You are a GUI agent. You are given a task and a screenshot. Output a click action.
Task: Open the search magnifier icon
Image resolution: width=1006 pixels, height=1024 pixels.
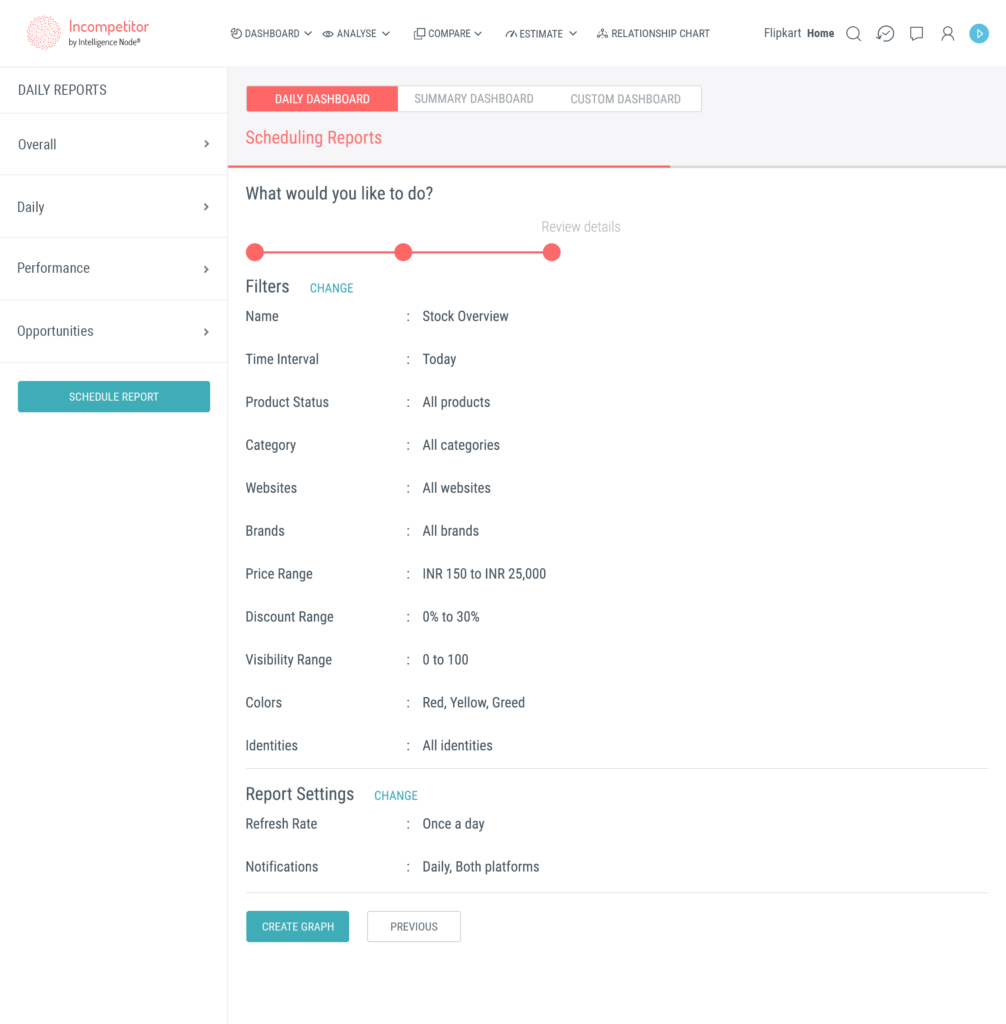click(853, 34)
